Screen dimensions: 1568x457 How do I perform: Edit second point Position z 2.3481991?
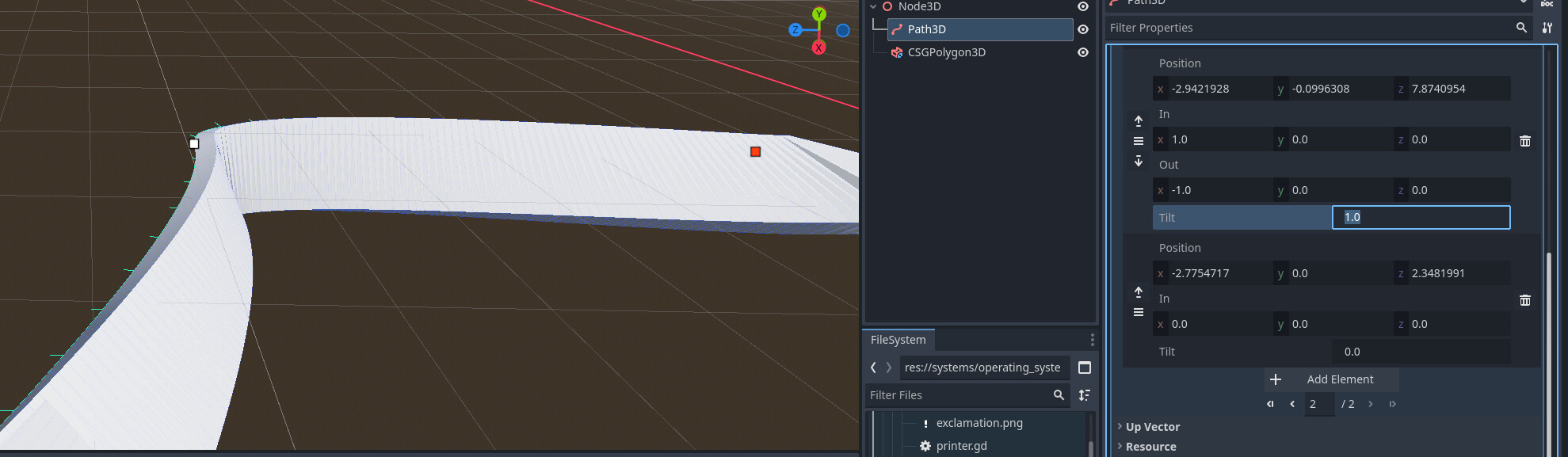pyautogui.click(x=1452, y=273)
